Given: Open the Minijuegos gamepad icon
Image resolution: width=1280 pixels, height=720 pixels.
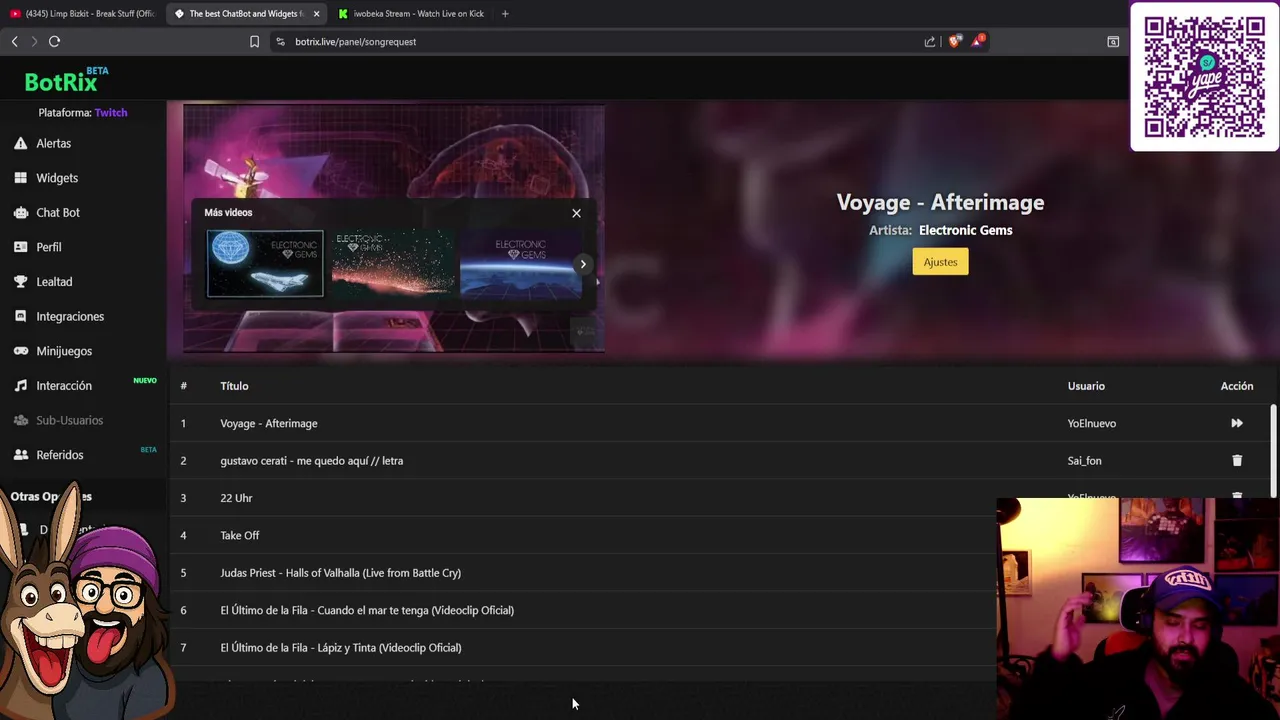Looking at the screenshot, I should pos(20,351).
